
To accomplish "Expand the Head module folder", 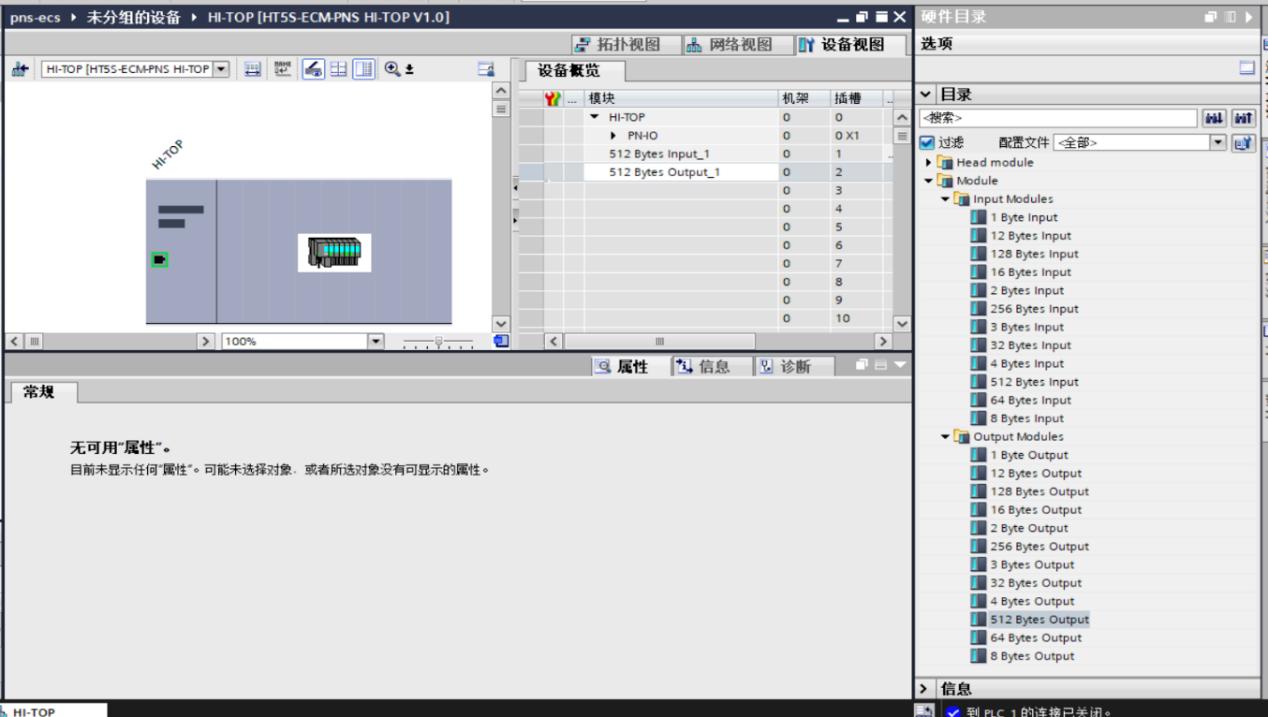I will click(928, 162).
